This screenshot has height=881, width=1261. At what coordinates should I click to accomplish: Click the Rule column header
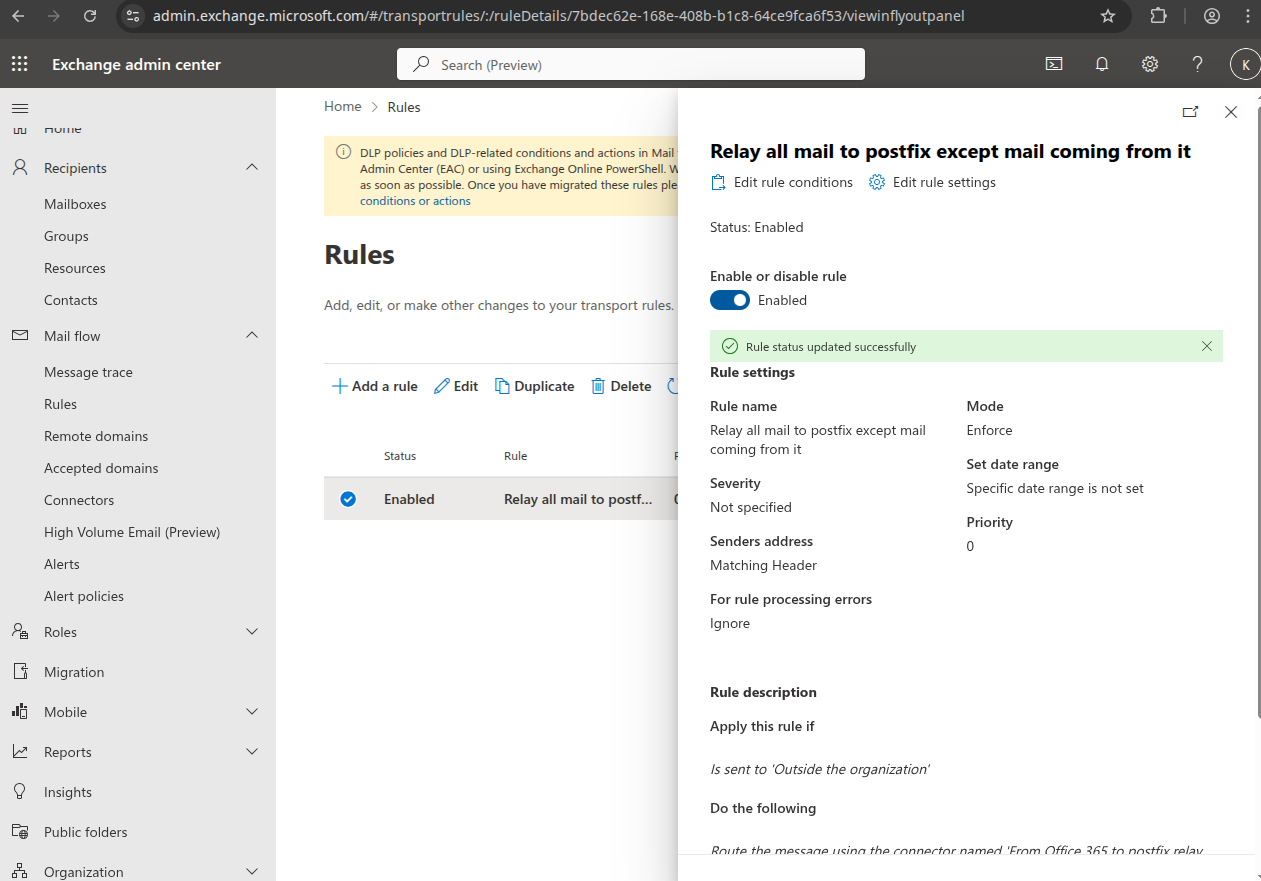pos(515,456)
